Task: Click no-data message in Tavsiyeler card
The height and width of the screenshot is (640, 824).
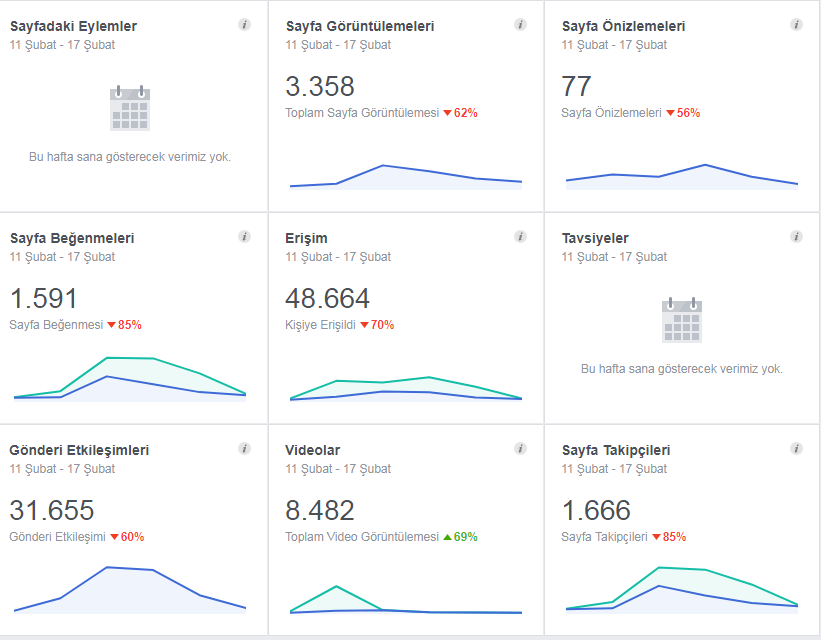Action: (682, 369)
